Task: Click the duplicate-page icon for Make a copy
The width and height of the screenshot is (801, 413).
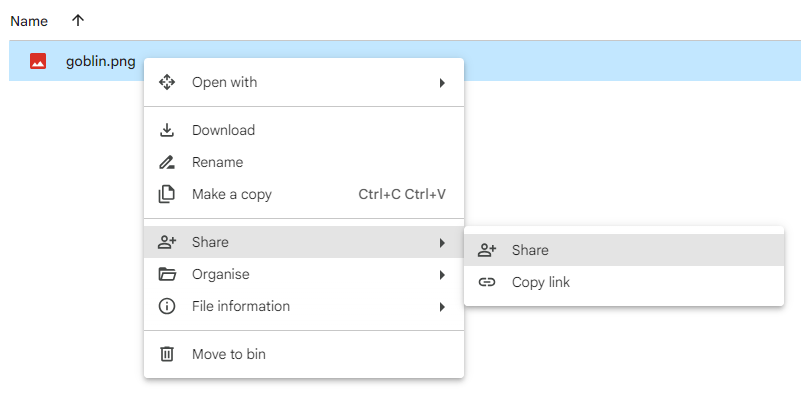Action: [x=167, y=194]
